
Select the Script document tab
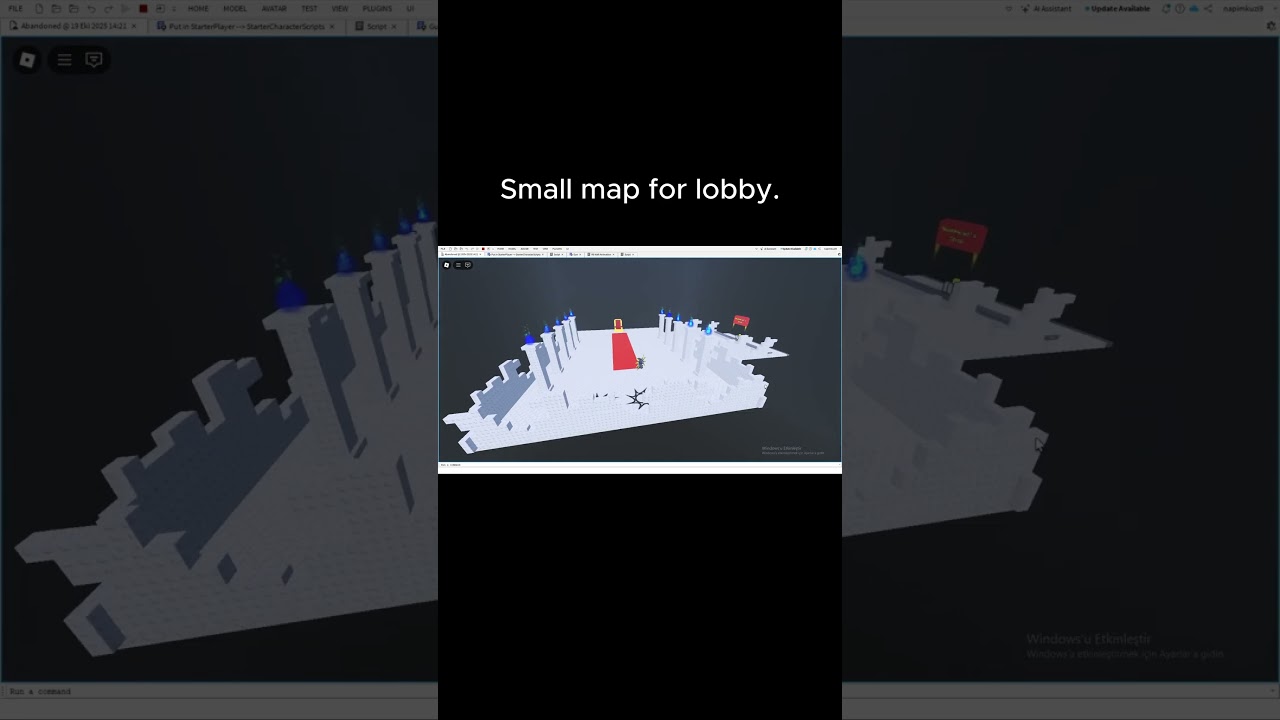click(377, 26)
